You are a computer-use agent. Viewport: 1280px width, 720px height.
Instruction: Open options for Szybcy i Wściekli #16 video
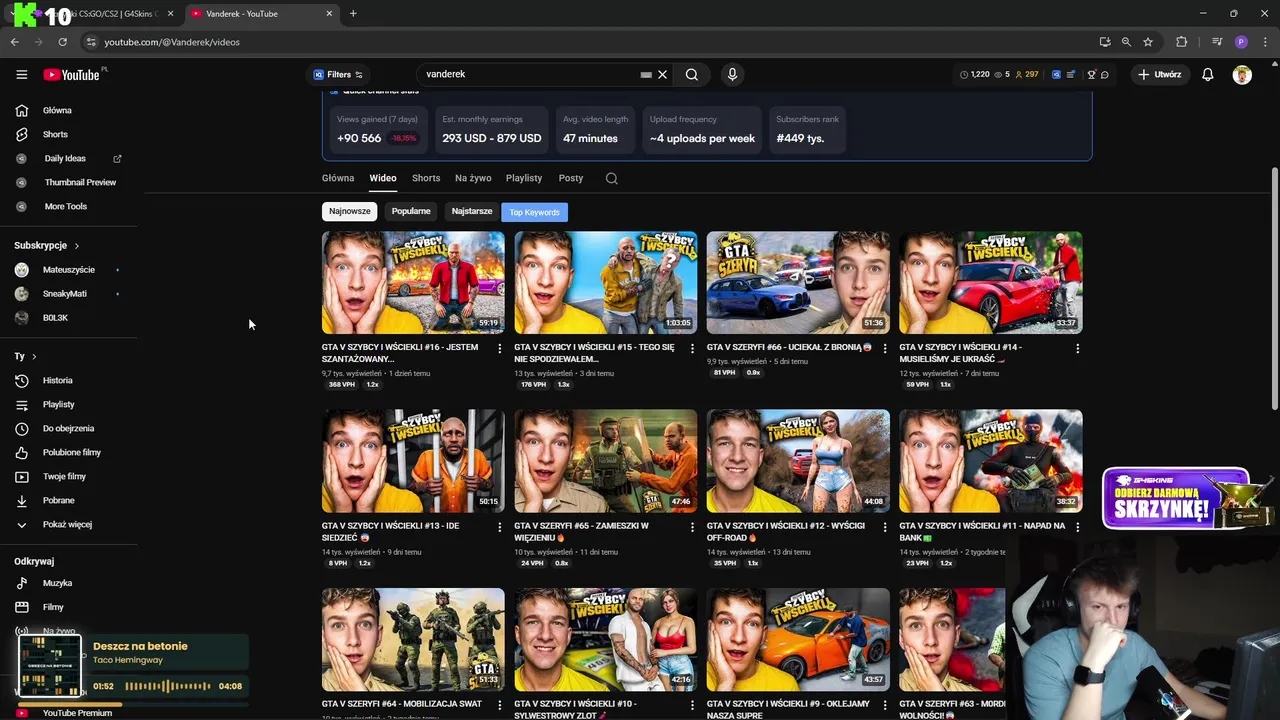coord(500,348)
